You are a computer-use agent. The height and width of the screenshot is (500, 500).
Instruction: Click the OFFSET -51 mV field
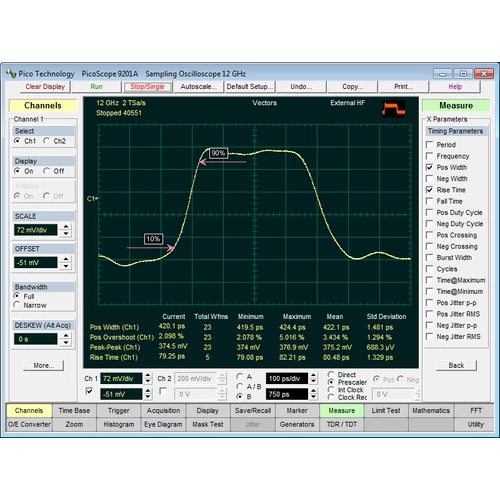(36, 262)
